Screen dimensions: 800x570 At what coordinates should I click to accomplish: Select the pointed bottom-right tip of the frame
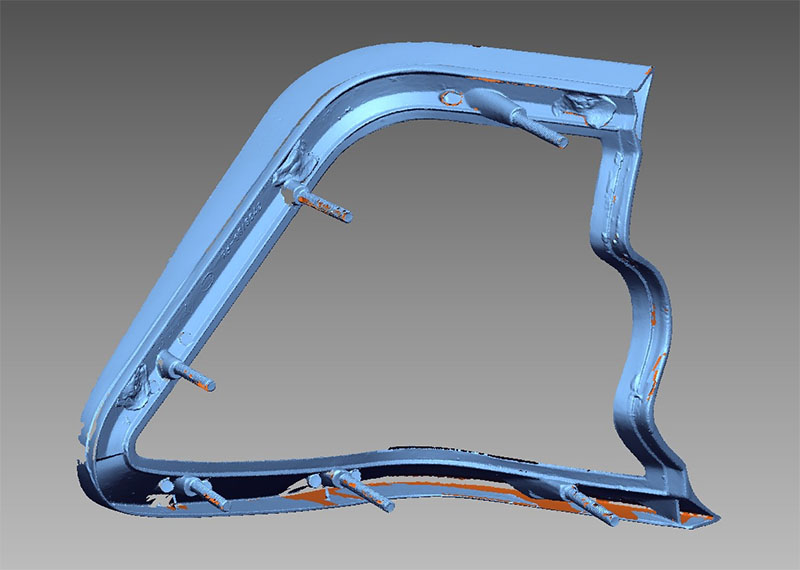(712, 516)
